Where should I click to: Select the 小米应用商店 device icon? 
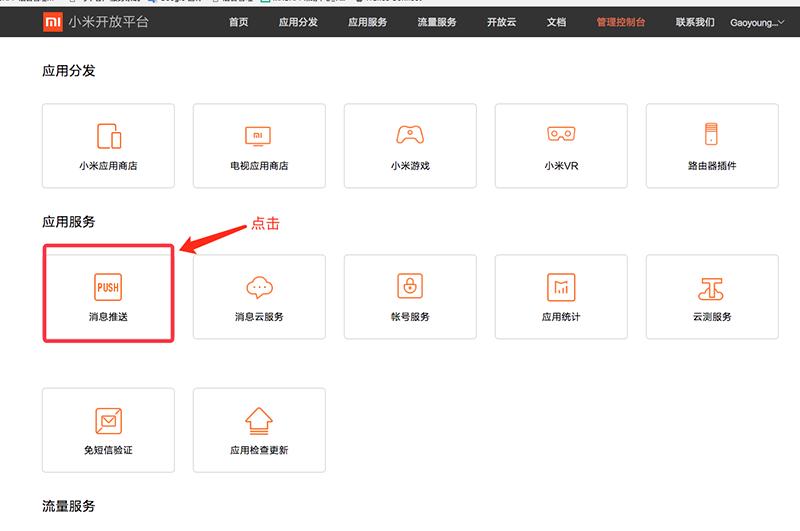(x=108, y=136)
